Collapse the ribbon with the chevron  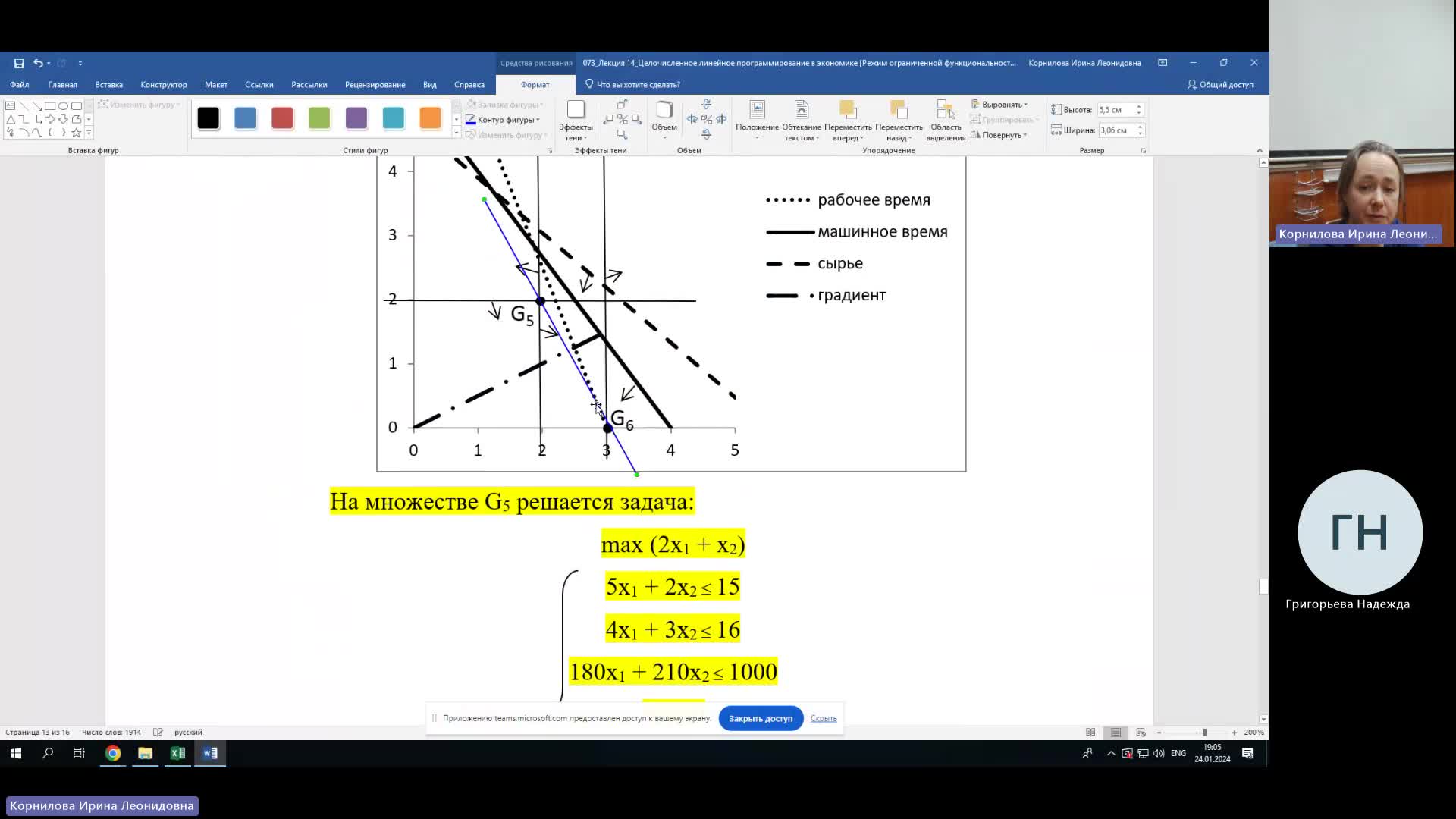1260,150
